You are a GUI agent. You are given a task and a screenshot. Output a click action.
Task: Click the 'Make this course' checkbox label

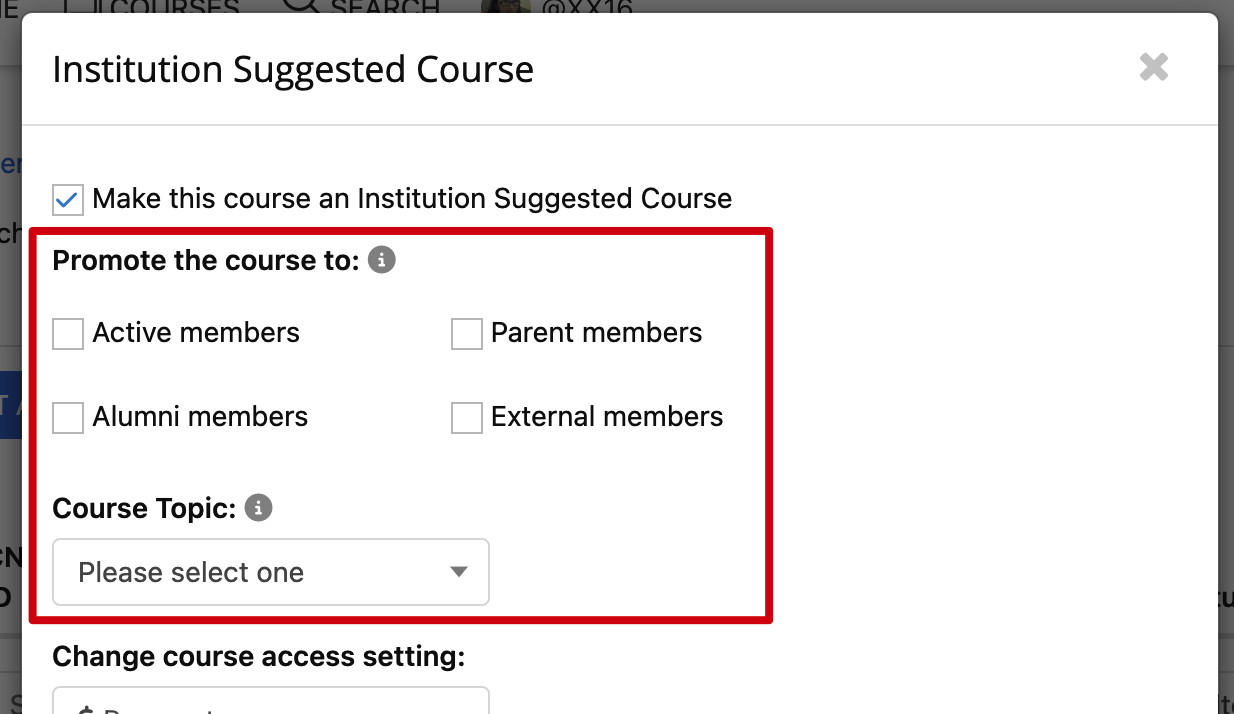coord(412,199)
